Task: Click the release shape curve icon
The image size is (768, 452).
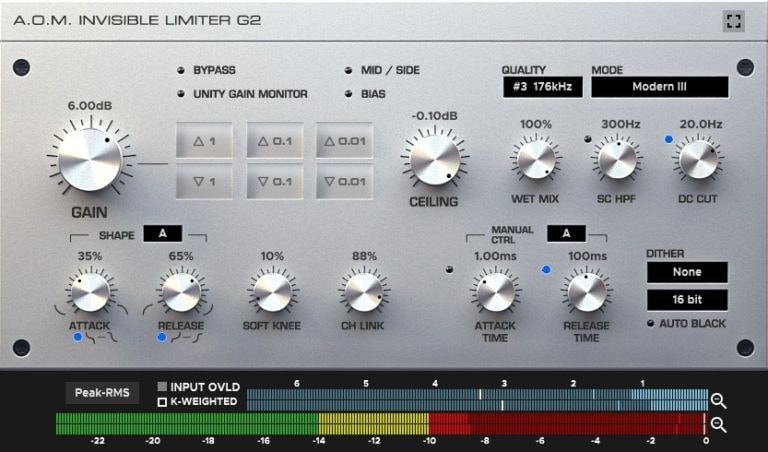Action: click(x=187, y=337)
